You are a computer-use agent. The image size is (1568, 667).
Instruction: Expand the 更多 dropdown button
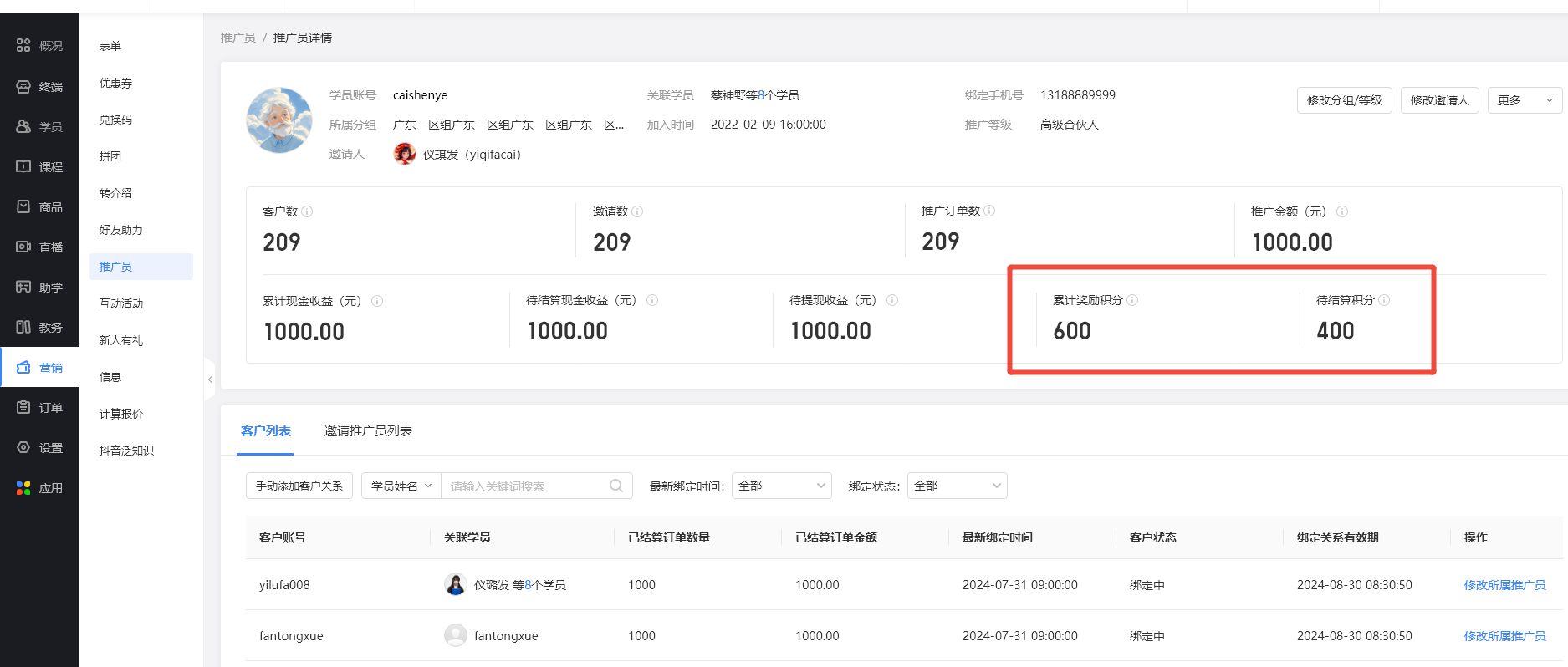1525,100
